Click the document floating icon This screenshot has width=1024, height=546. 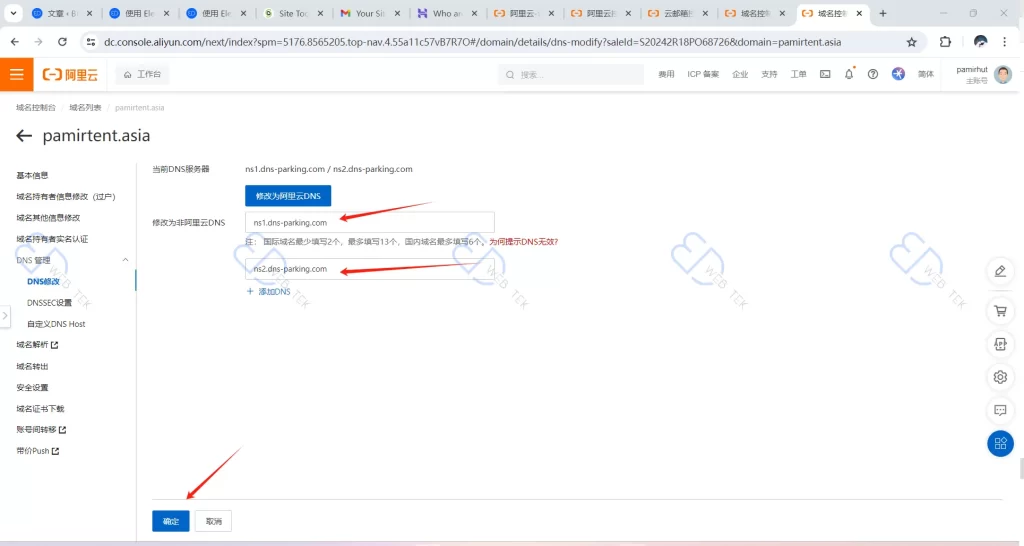pyautogui.click(x=1000, y=344)
